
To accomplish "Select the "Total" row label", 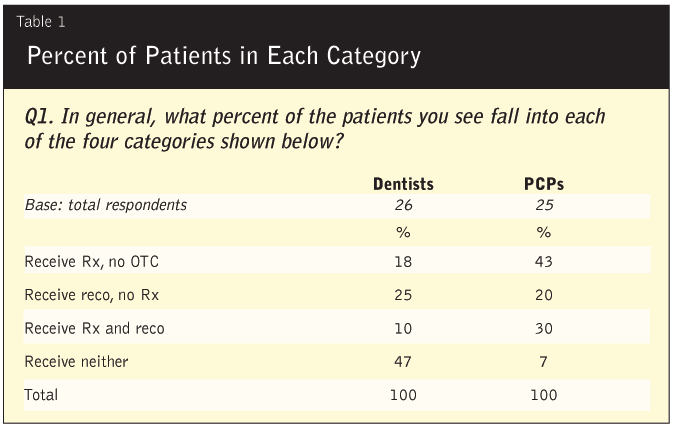I will (x=41, y=394).
